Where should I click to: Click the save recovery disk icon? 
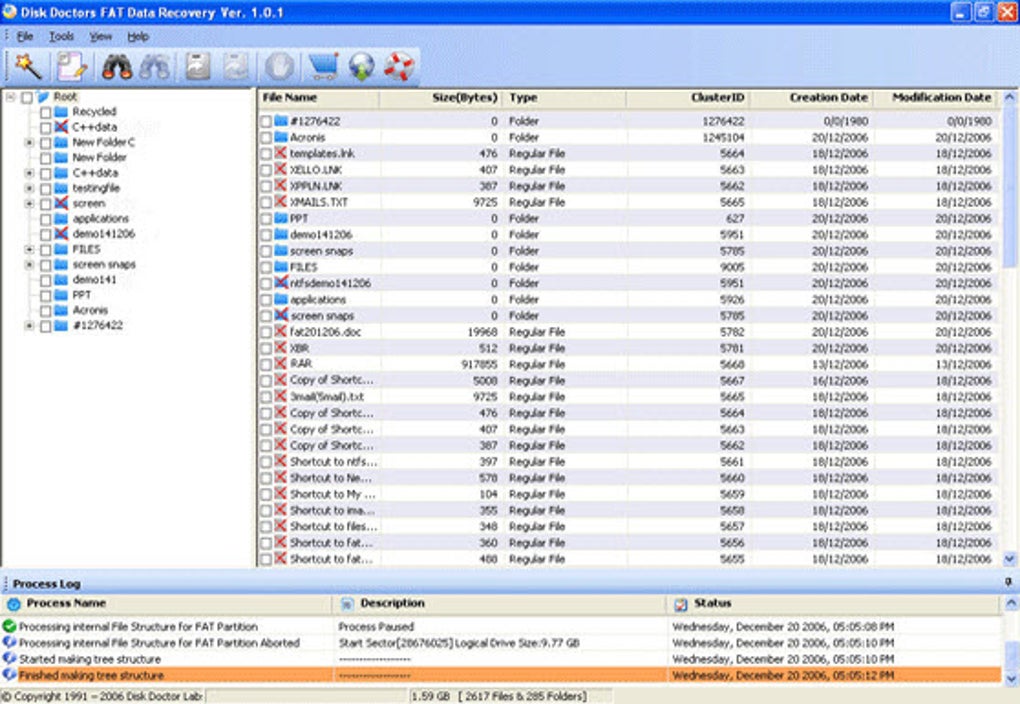(x=196, y=67)
